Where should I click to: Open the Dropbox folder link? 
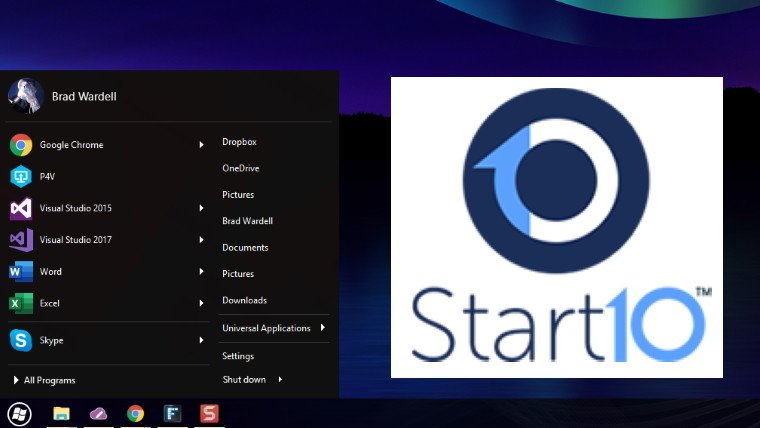point(239,142)
